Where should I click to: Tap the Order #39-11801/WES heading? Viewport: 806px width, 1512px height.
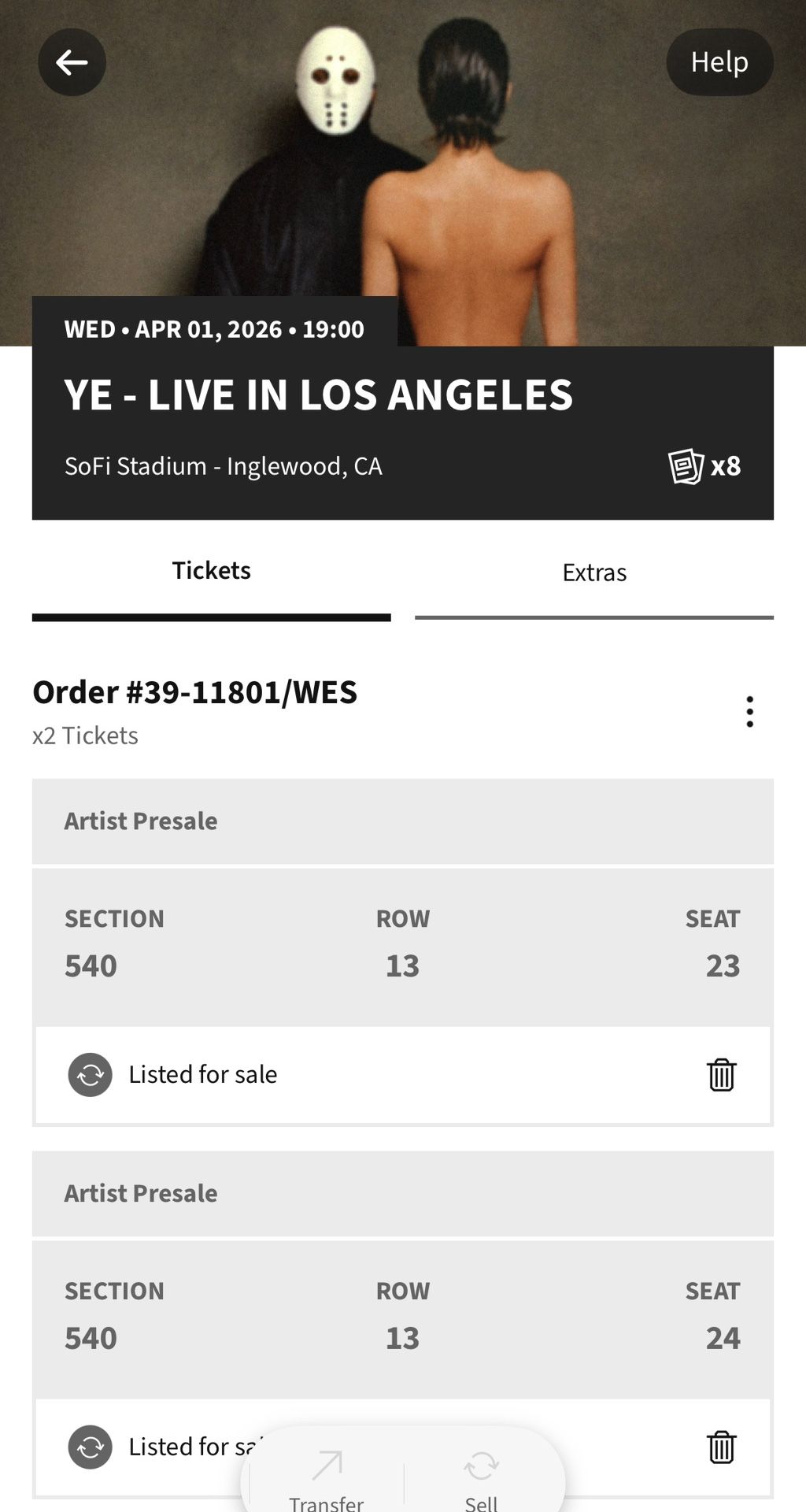coord(194,693)
